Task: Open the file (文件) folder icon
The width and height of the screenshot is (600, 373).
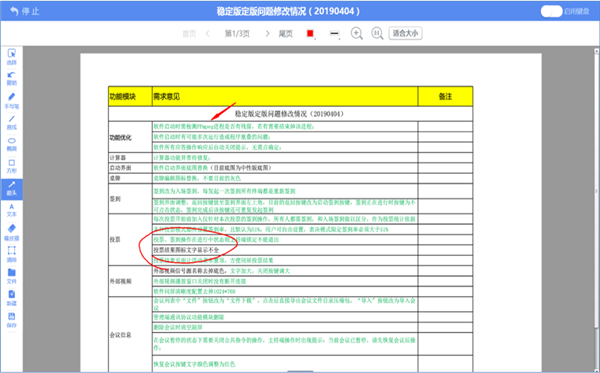Action: point(11,276)
